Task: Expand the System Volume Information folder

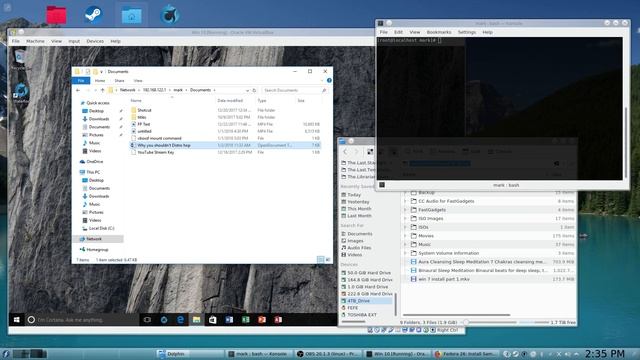Action: 405,253
